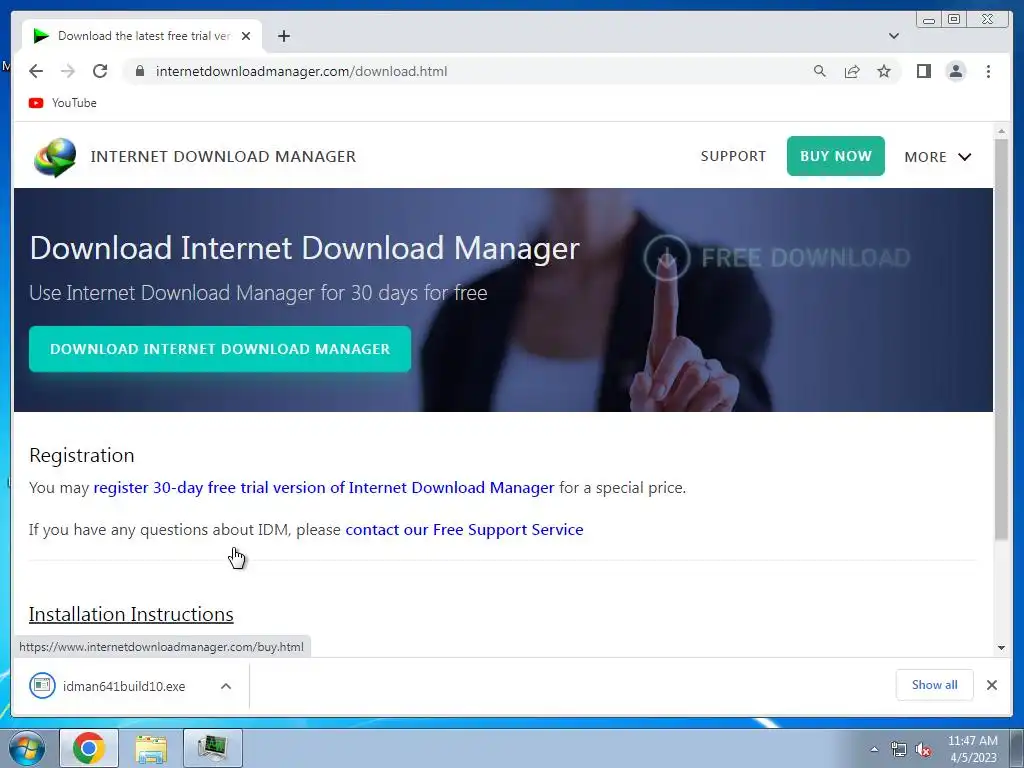Open the tab search chevron

pyautogui.click(x=893, y=36)
